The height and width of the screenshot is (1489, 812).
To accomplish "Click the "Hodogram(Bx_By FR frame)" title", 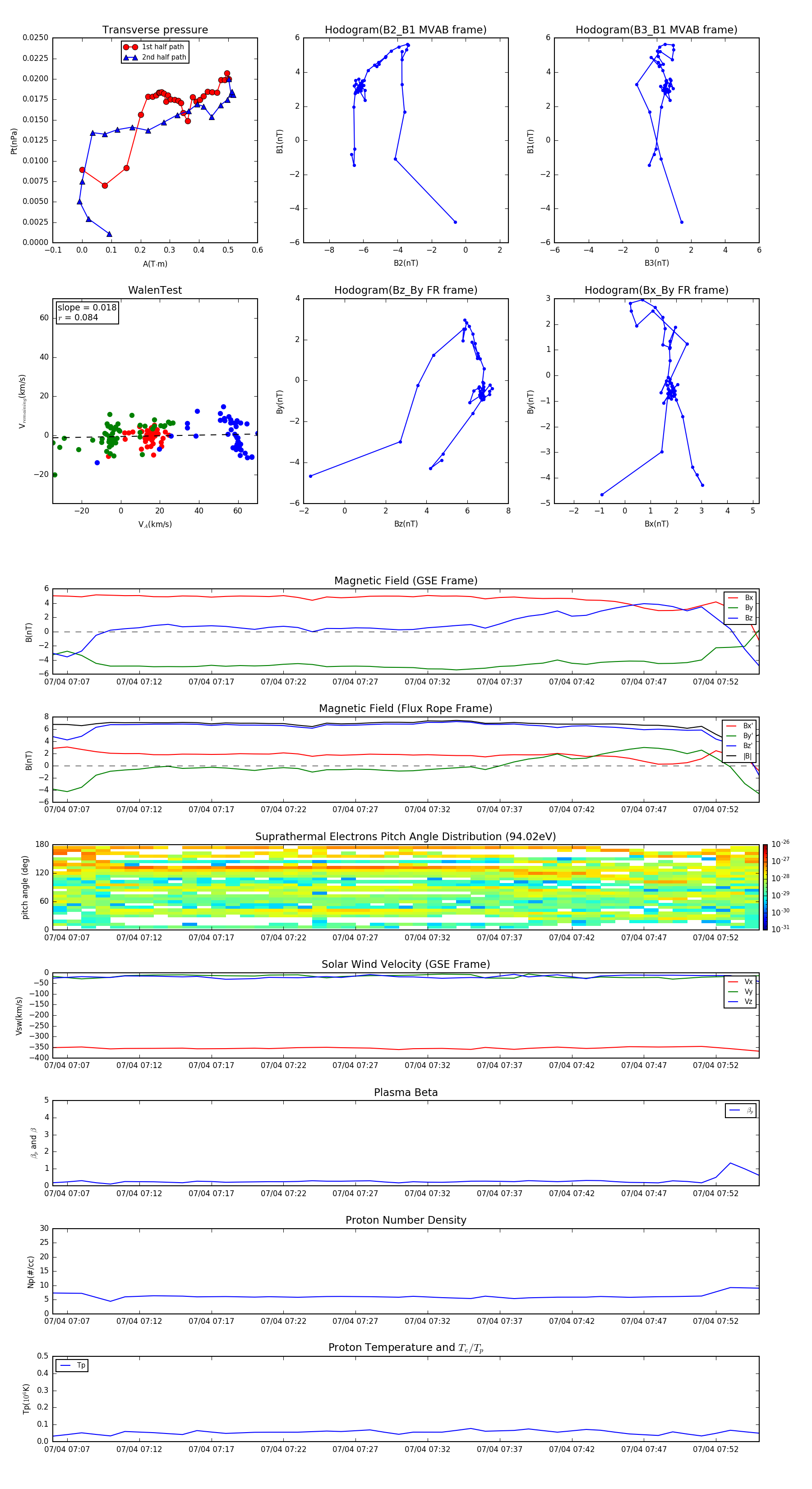I will tap(656, 290).
